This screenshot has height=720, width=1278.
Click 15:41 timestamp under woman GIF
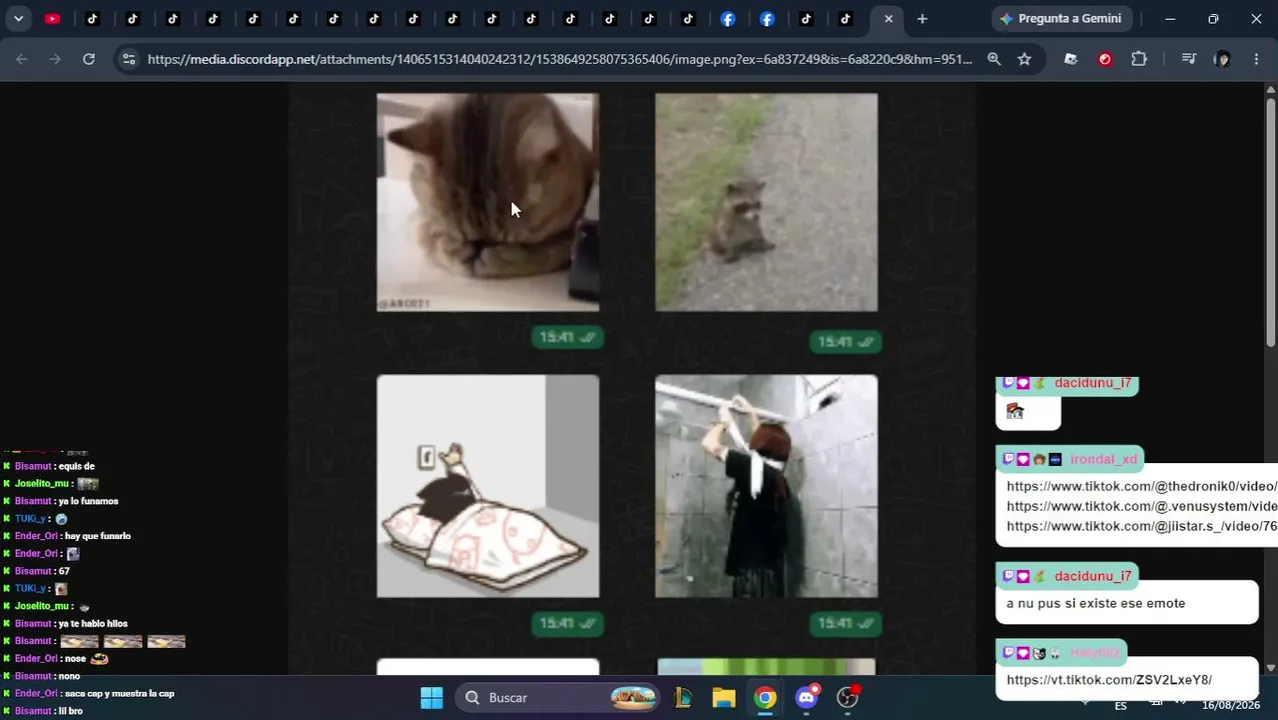click(x=846, y=623)
